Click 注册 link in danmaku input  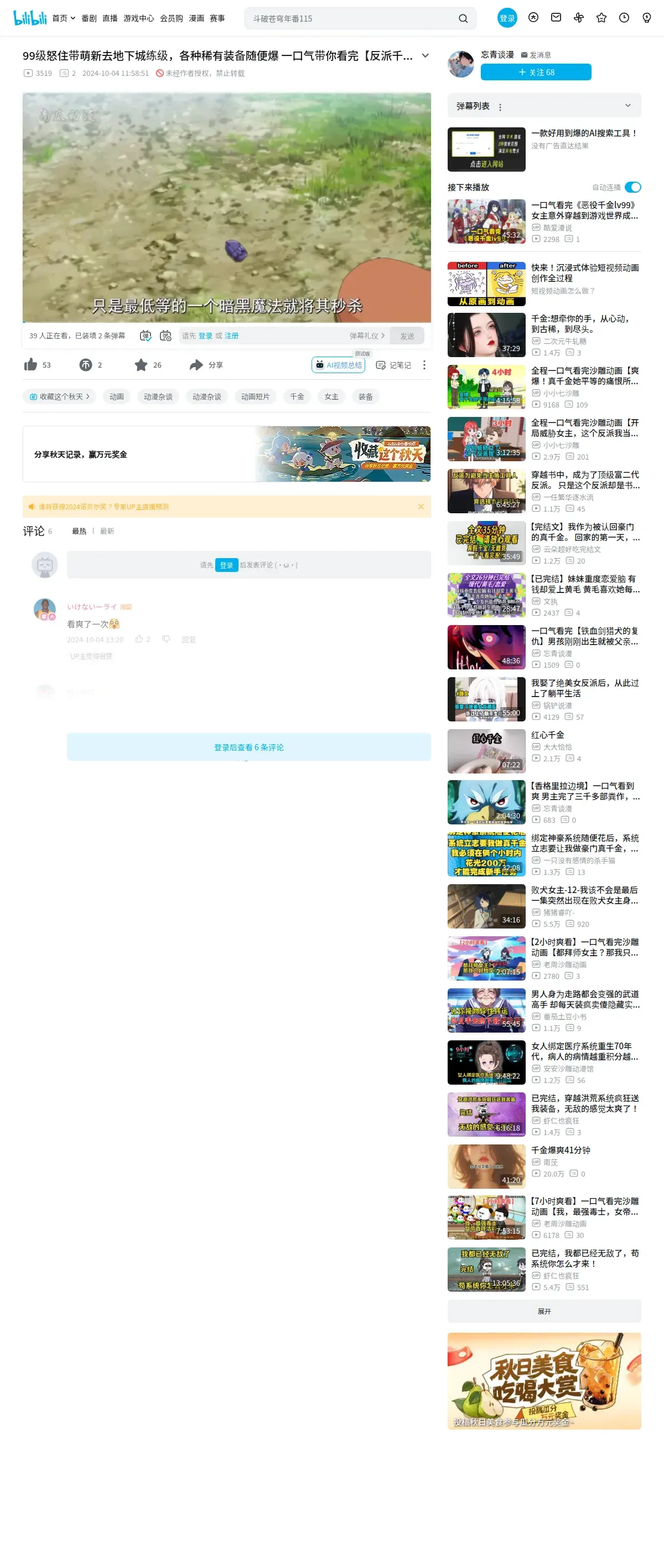pos(231,336)
